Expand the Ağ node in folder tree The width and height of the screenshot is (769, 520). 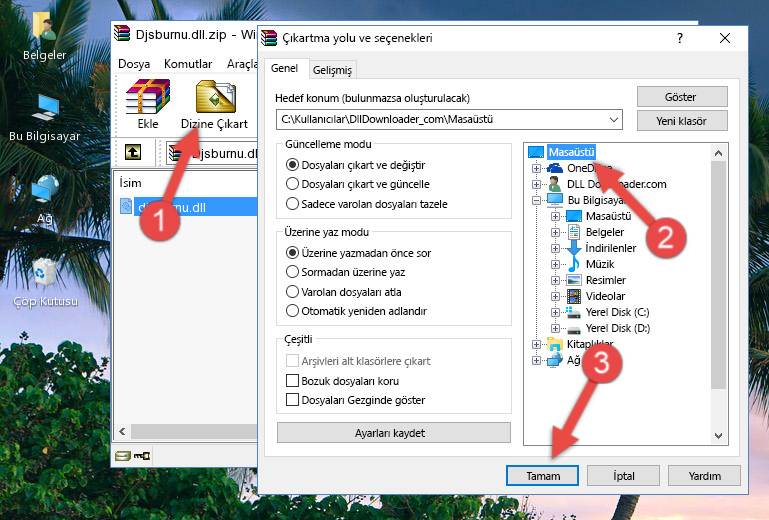click(536, 361)
